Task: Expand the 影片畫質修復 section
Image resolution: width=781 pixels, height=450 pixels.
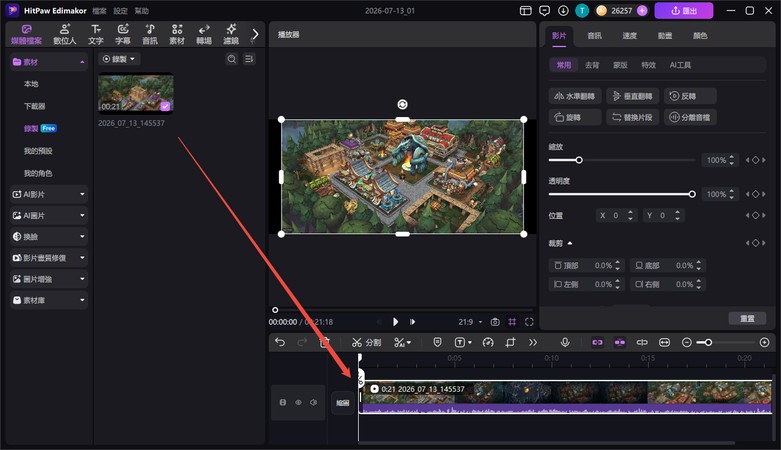Action: click(49, 258)
